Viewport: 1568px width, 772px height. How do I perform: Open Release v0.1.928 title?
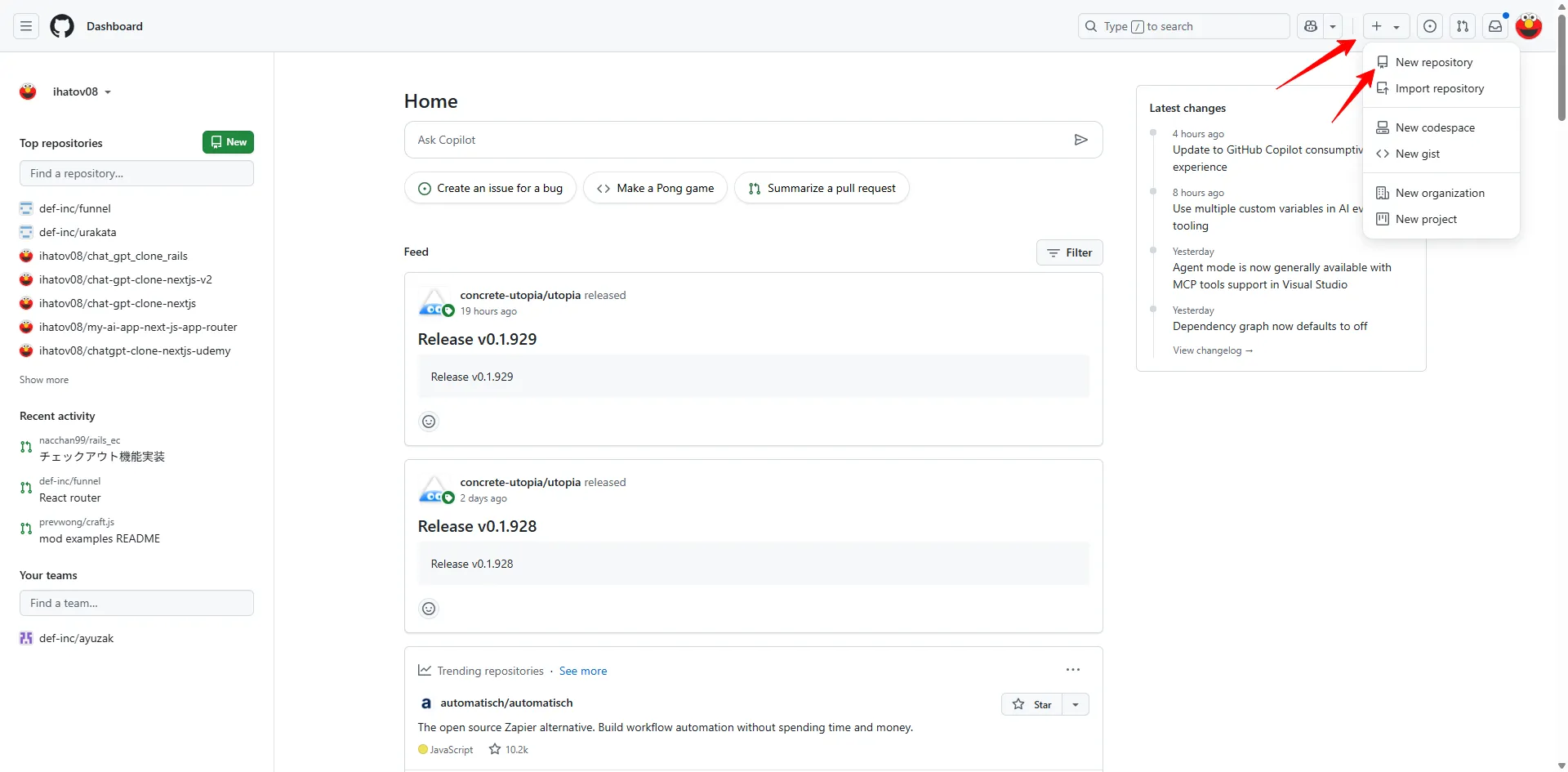[477, 526]
